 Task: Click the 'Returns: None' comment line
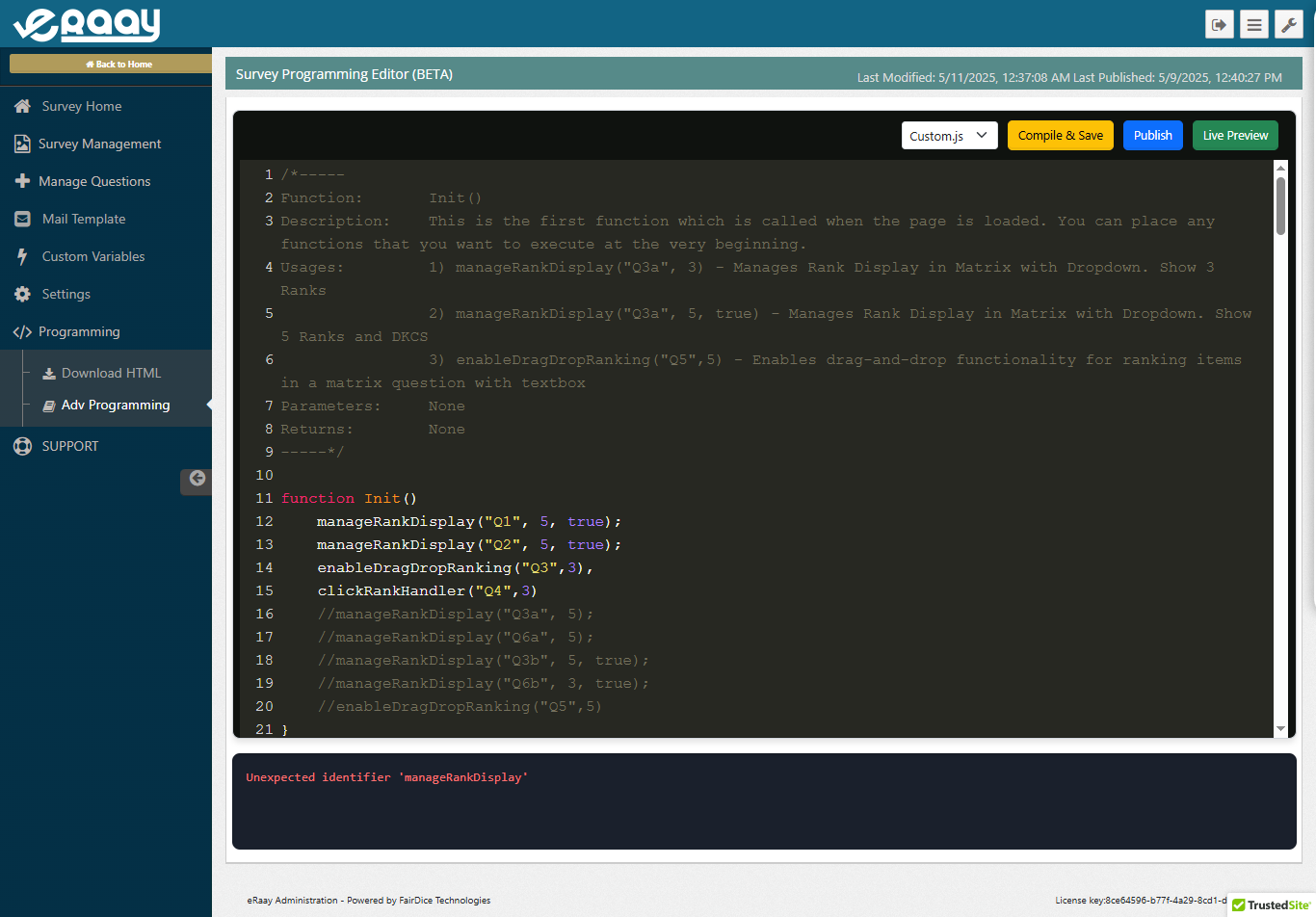(x=373, y=429)
